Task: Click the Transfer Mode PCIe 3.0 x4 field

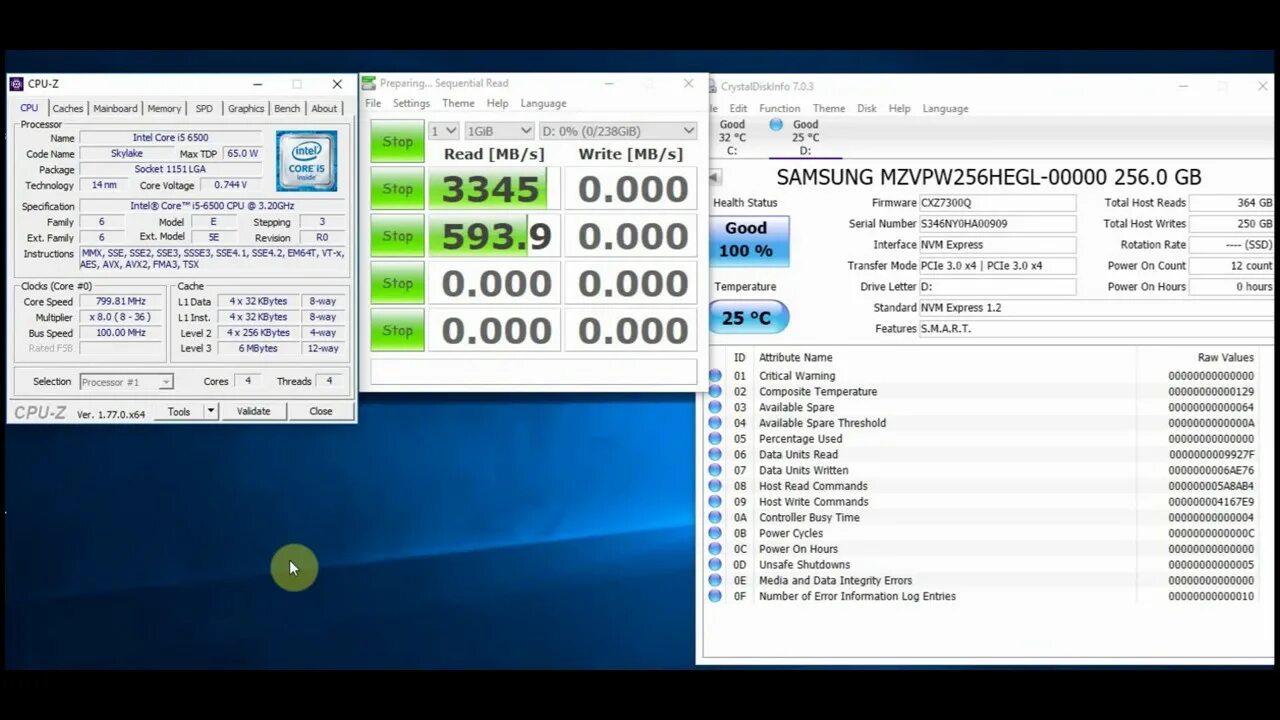Action: [x=998, y=266]
